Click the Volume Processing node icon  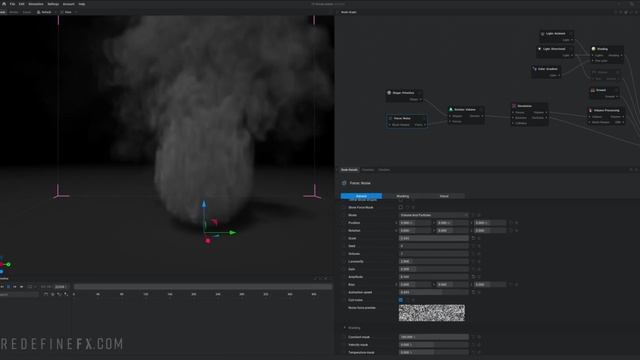(590, 110)
